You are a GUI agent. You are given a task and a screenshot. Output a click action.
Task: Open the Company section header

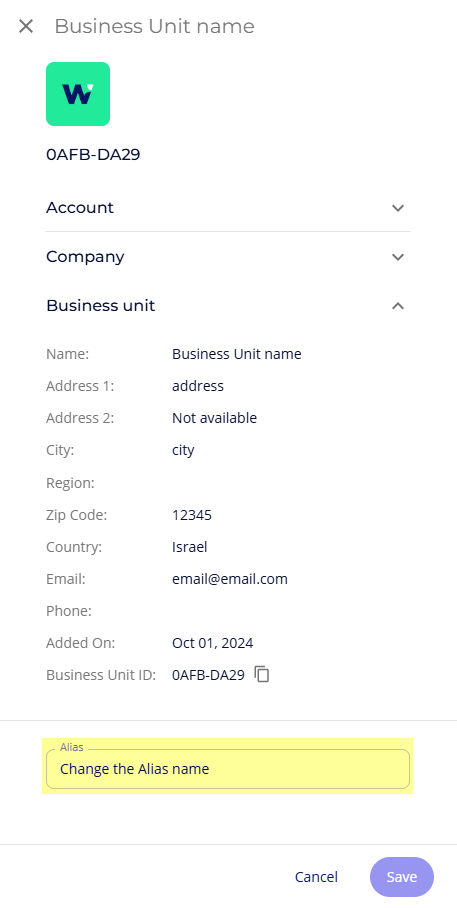[228, 257]
